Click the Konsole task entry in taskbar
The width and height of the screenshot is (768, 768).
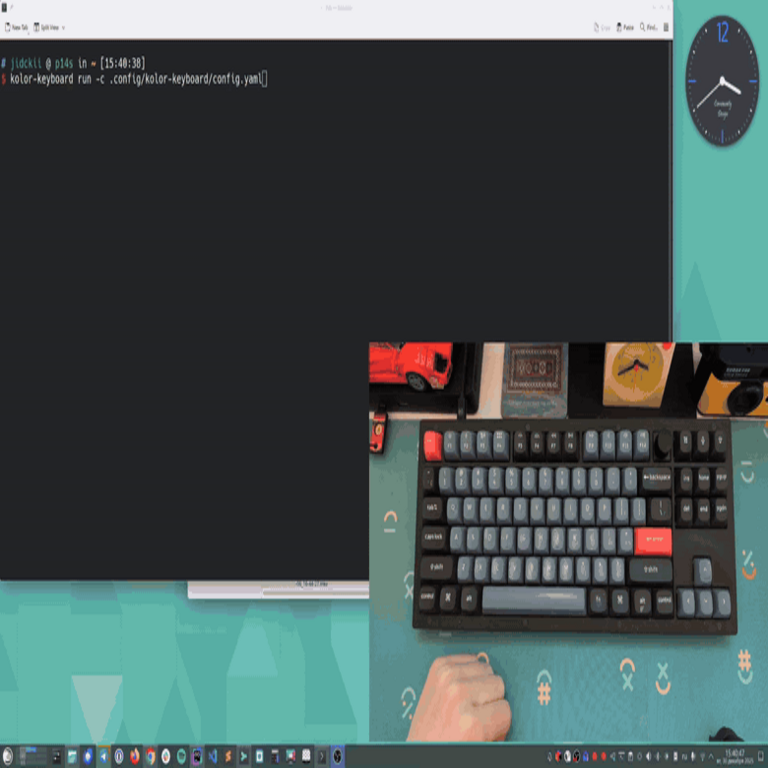[322, 757]
